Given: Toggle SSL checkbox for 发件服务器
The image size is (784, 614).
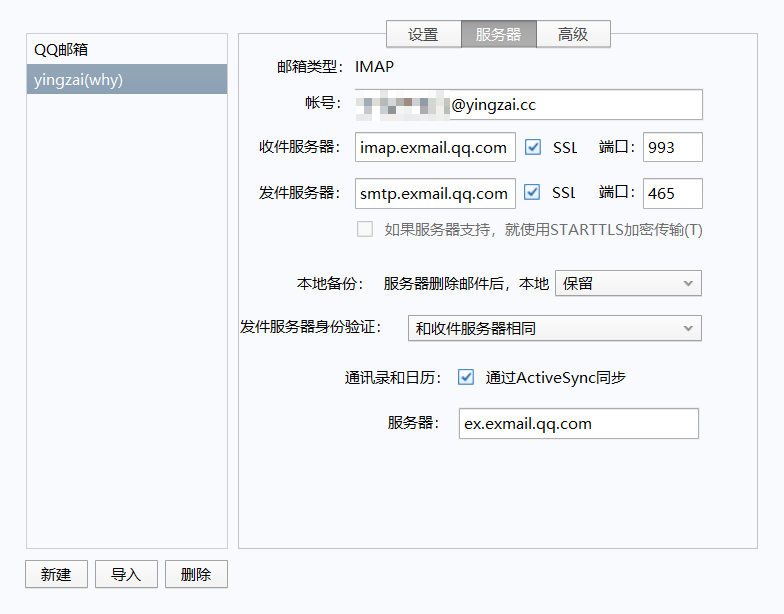Looking at the screenshot, I should point(533,193).
